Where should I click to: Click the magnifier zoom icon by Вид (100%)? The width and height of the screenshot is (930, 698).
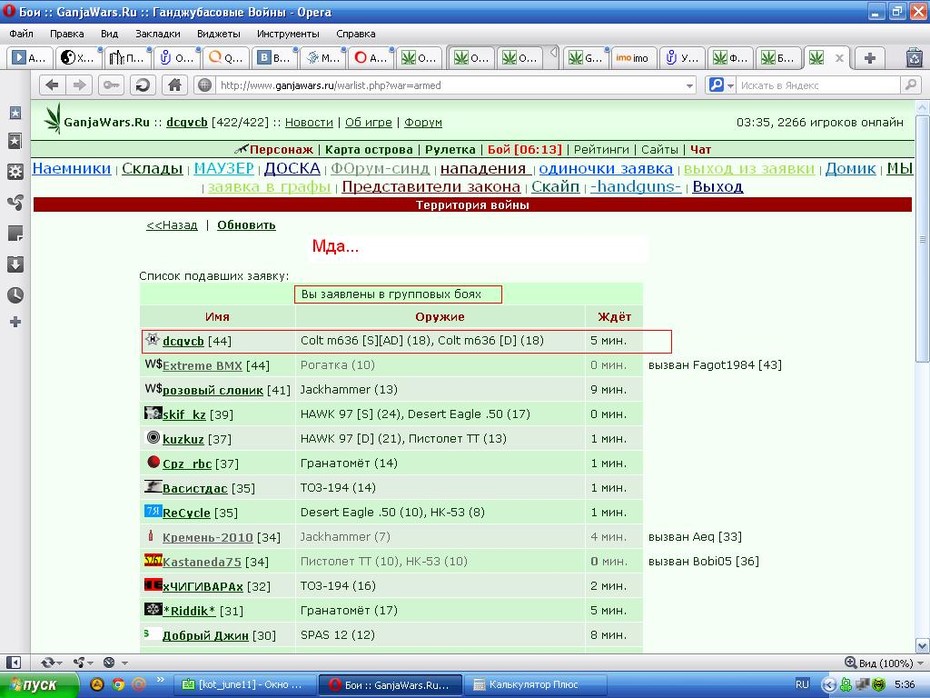point(851,662)
